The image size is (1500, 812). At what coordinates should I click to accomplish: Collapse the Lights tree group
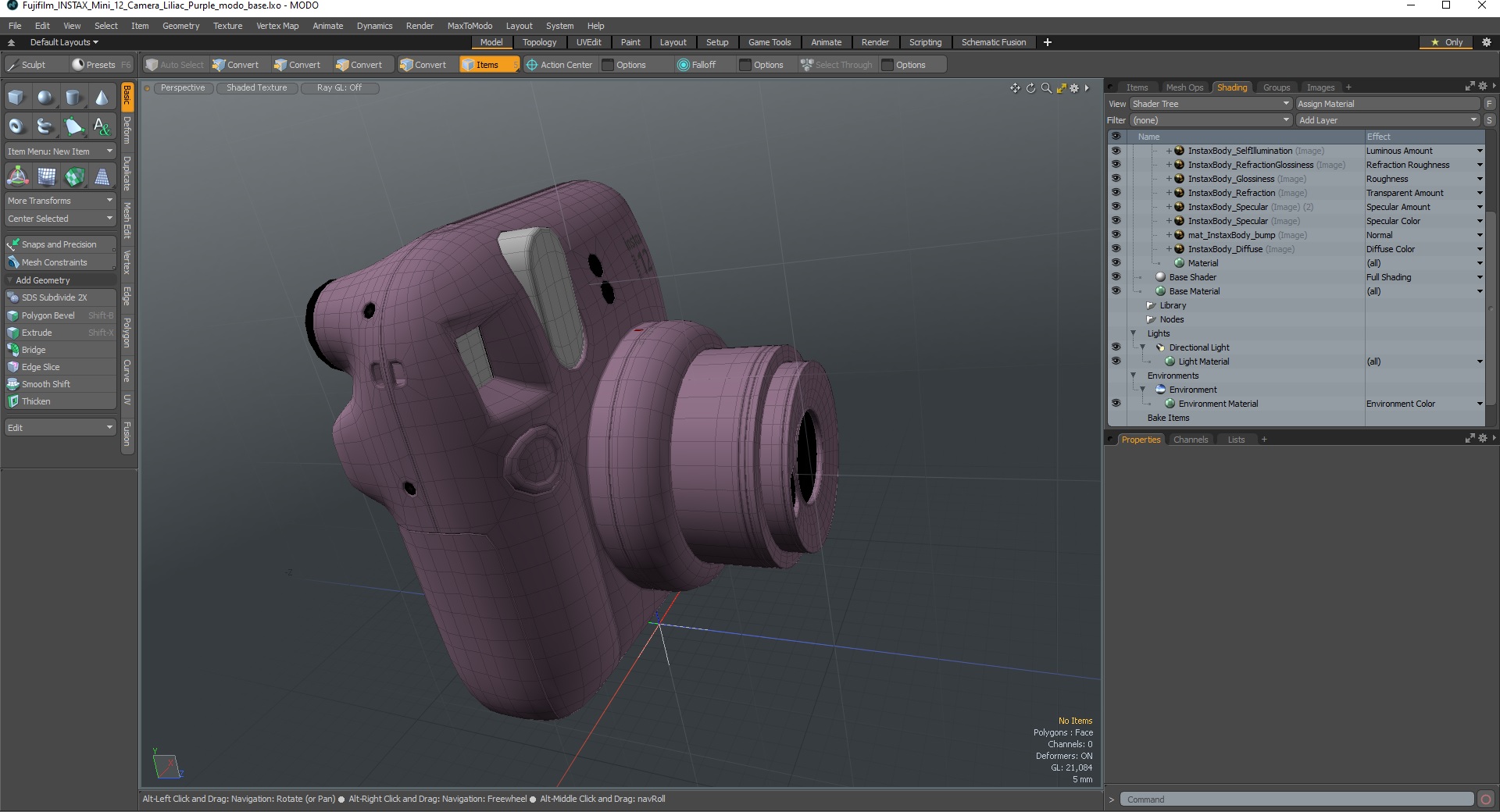pos(1133,333)
